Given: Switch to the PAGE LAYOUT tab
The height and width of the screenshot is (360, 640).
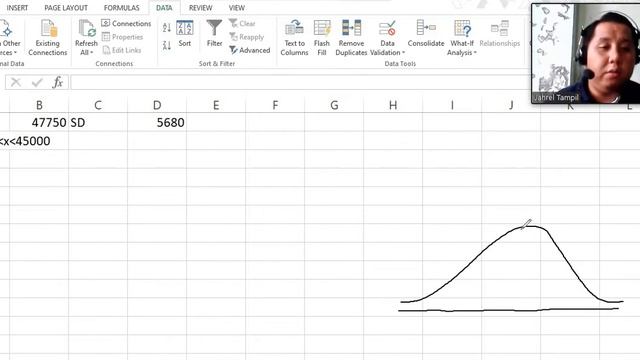Looking at the screenshot, I should [x=66, y=8].
